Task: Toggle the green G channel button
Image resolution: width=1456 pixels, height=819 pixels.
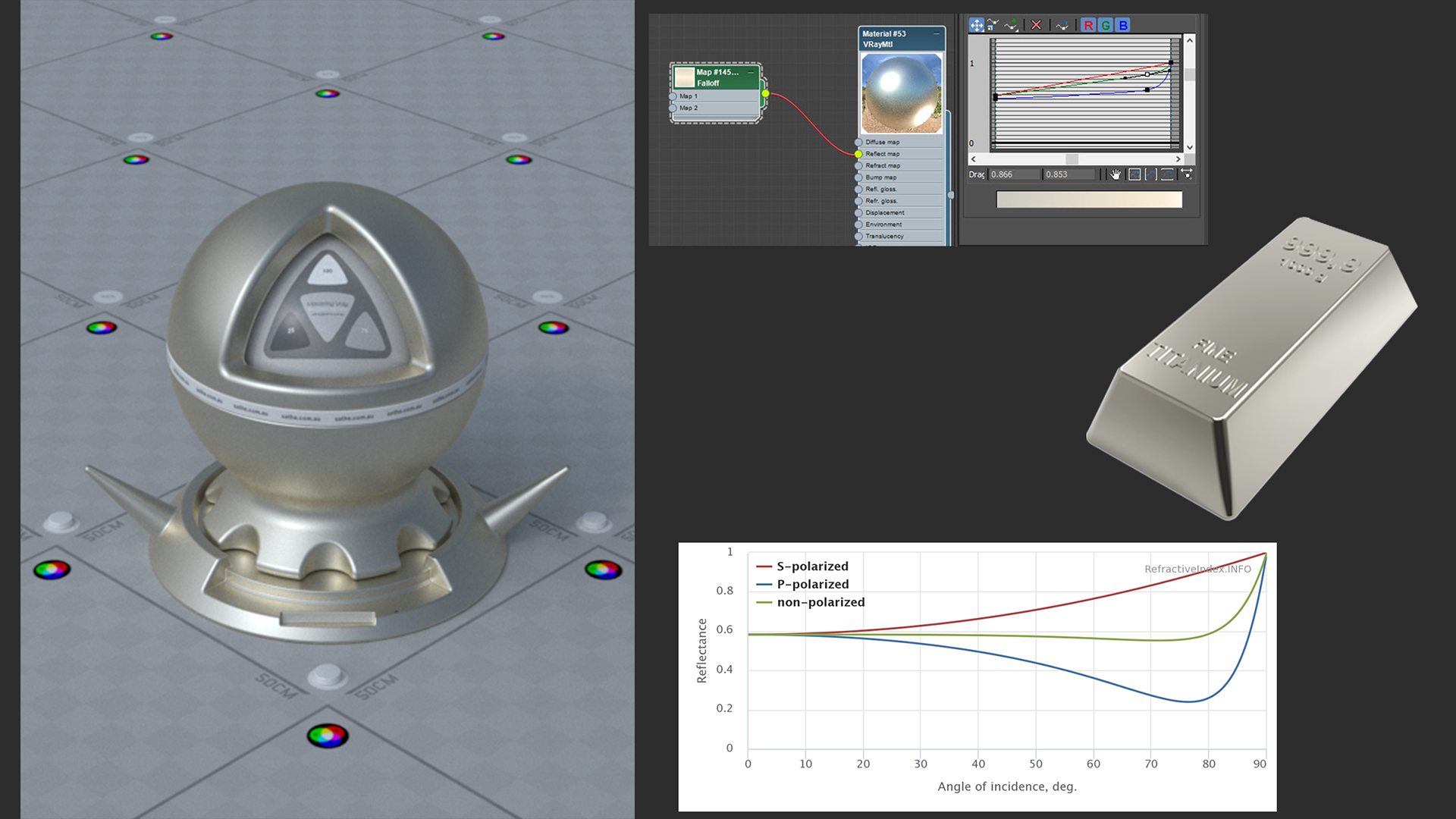Action: click(x=1106, y=25)
